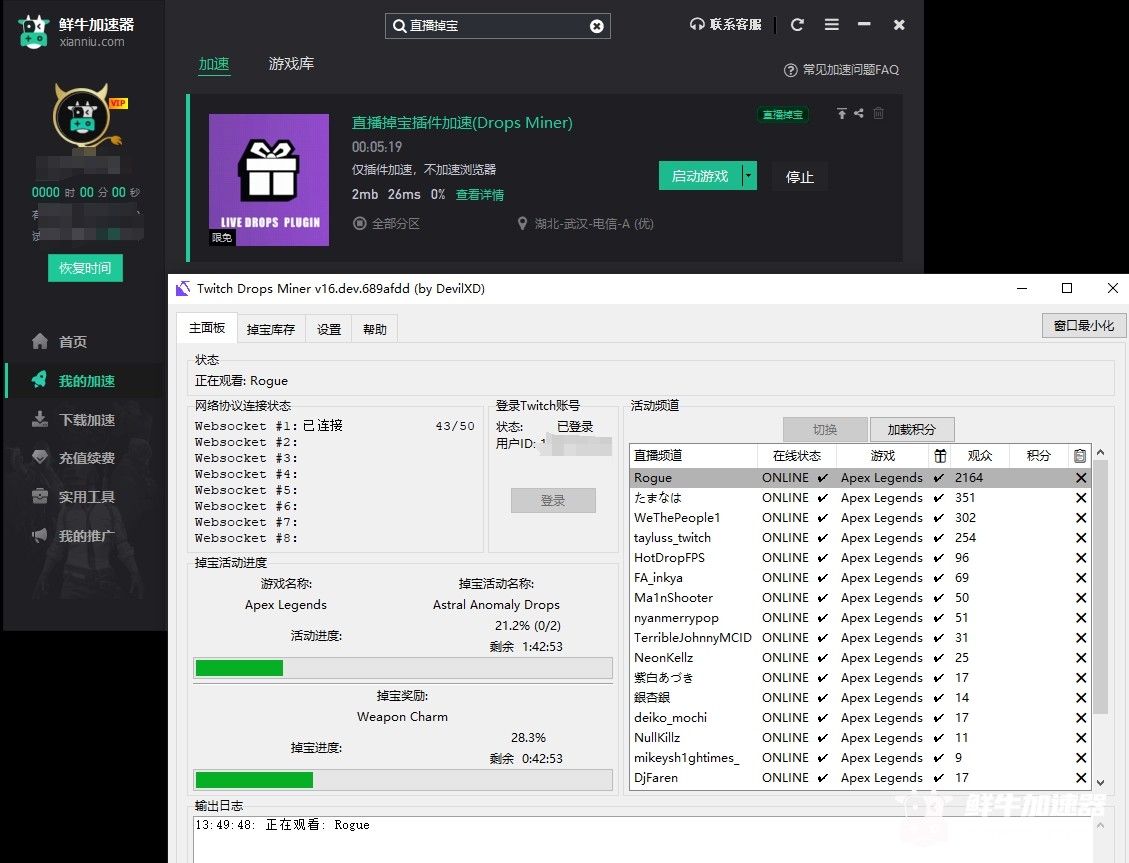Click the location pin icon next to 湖北-武汉-电信-A

click(x=523, y=224)
